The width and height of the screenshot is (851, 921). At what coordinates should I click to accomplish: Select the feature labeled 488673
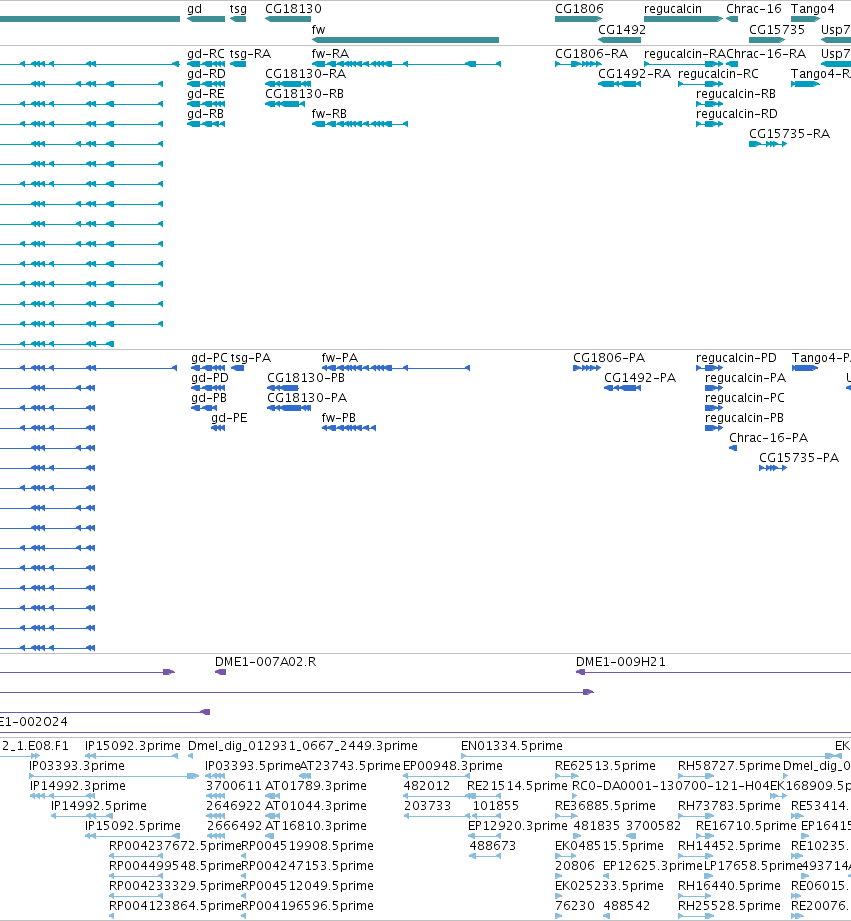point(485,856)
